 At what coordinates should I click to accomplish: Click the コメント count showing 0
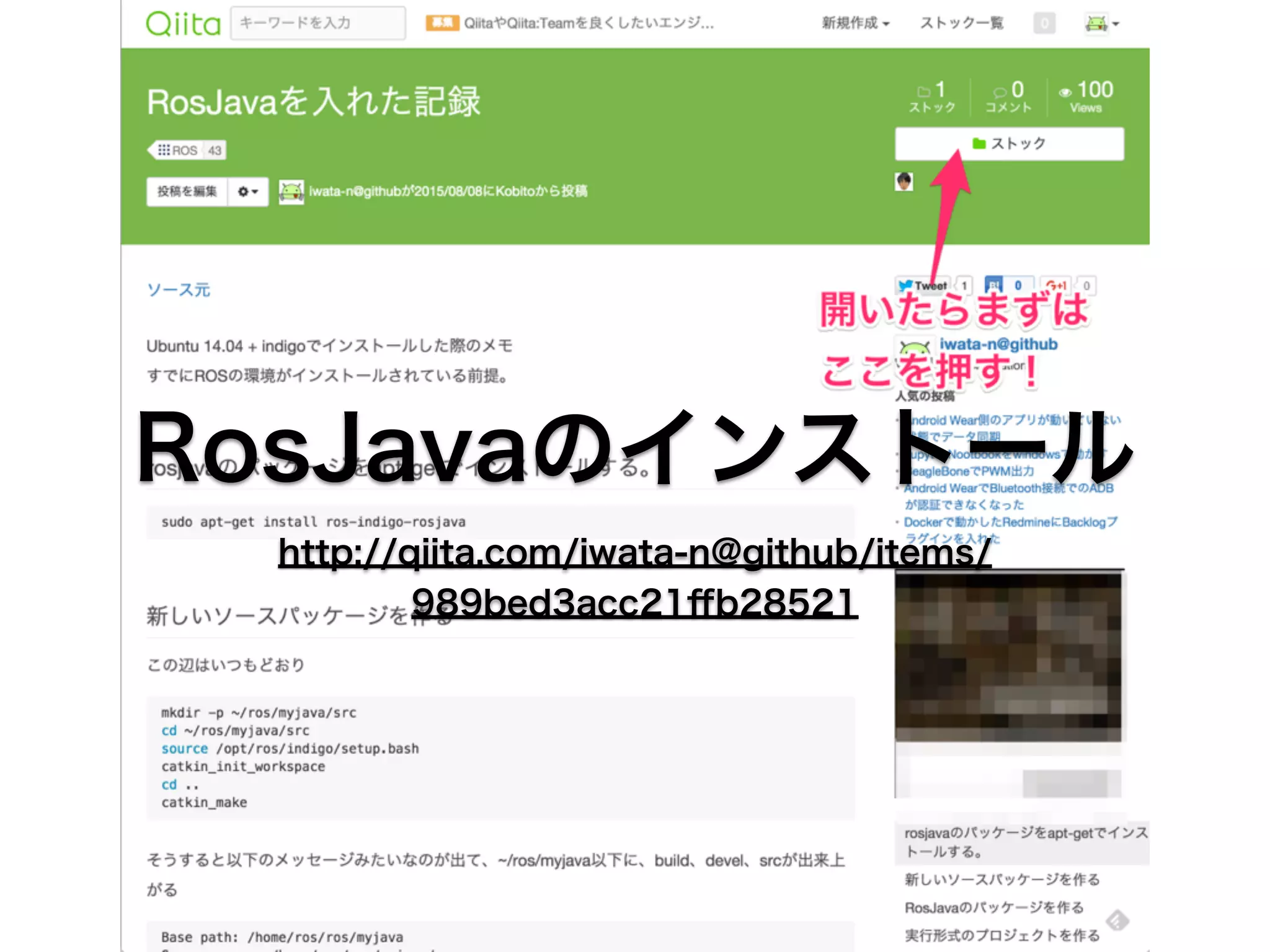pyautogui.click(x=1009, y=97)
